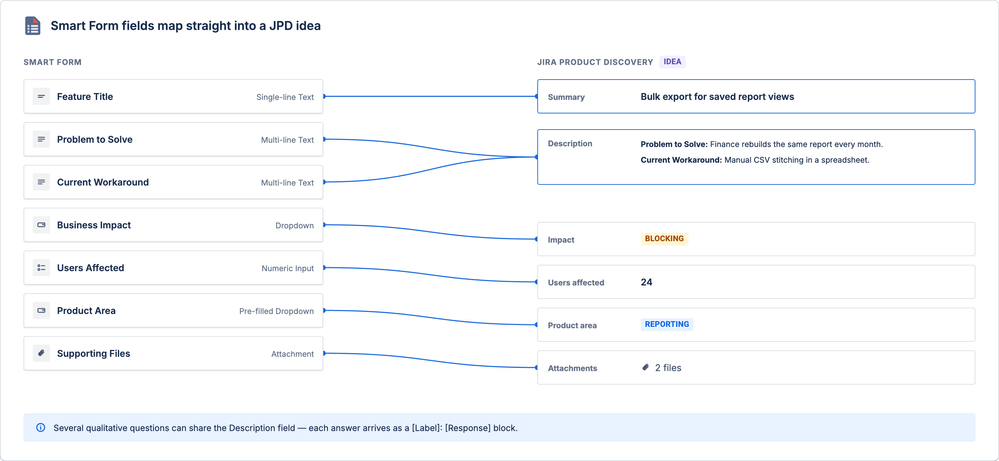999x461 pixels.
Task: Click the Product Area dropdown icon
Action: click(x=41, y=311)
